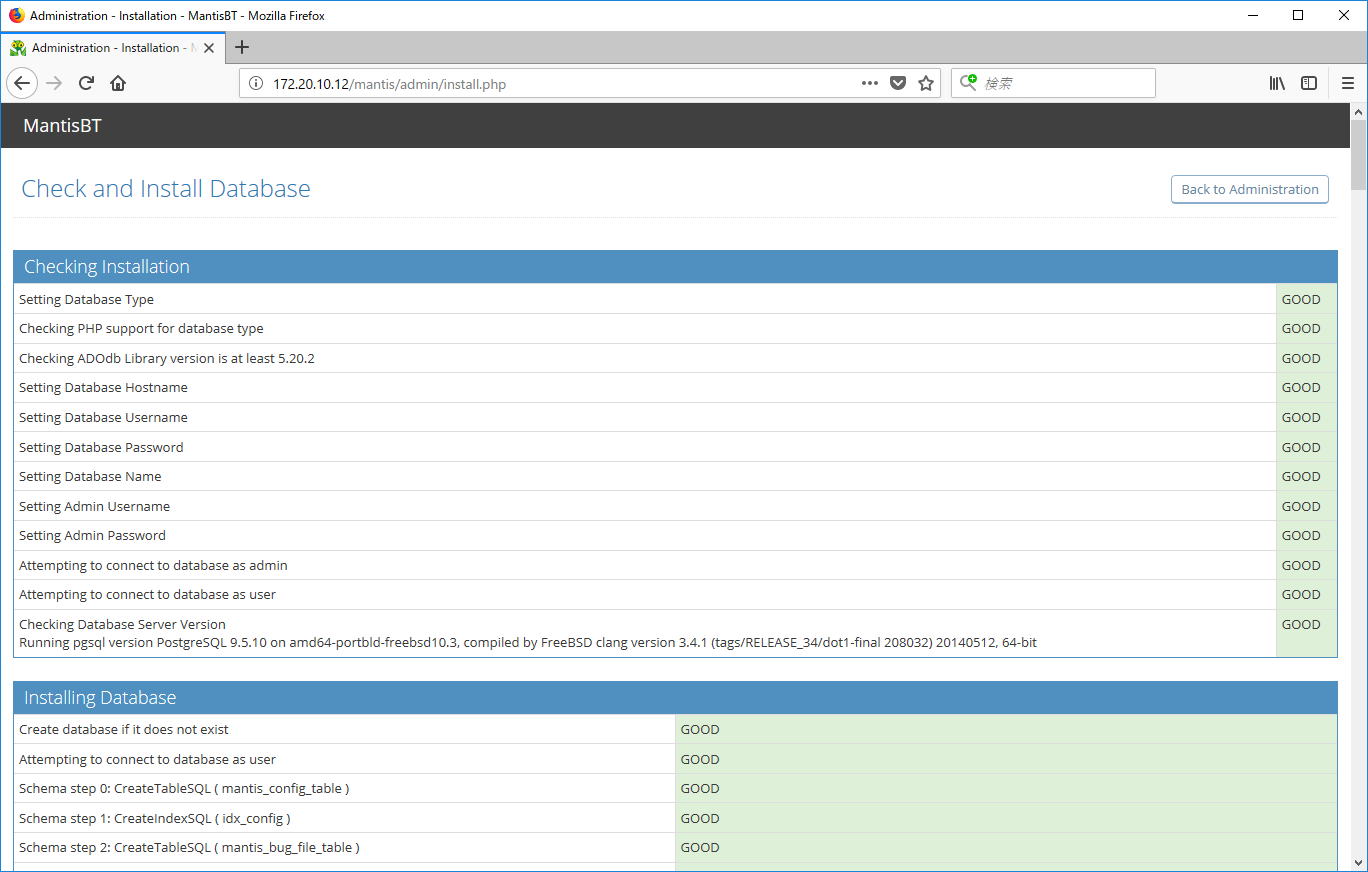This screenshot has height=872, width=1368.
Task: Select the Setting Database Name label
Action: 90,477
